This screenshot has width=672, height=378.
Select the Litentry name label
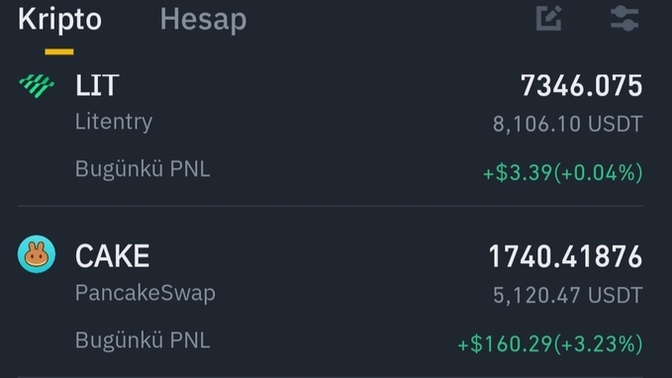click(x=114, y=122)
